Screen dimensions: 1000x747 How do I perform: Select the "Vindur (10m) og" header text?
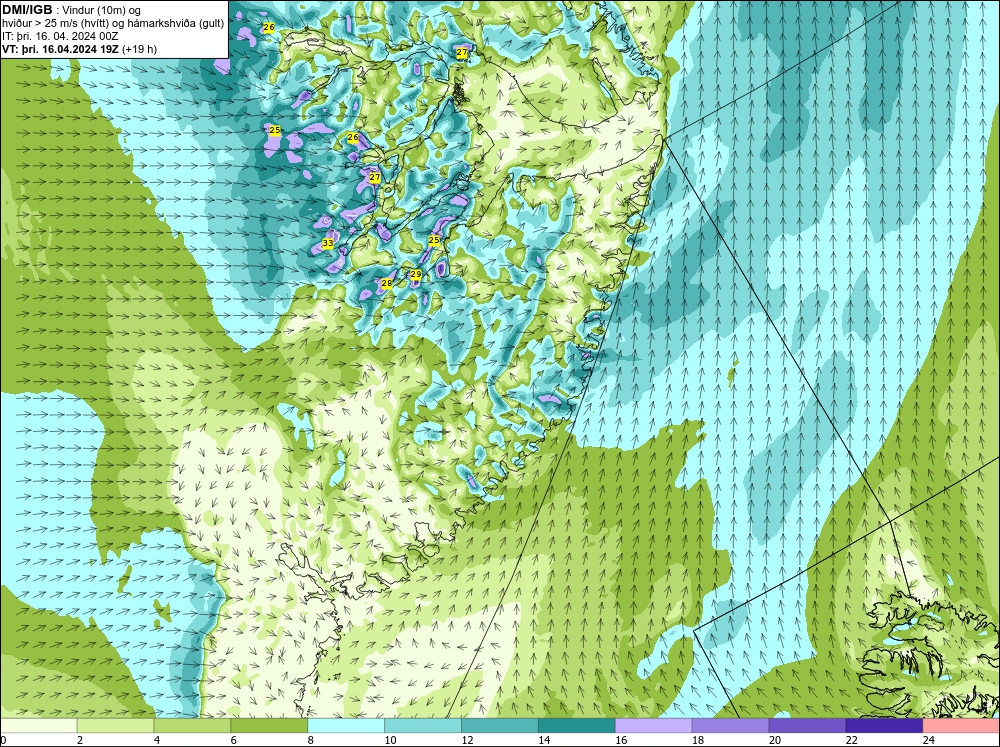[101, 10]
